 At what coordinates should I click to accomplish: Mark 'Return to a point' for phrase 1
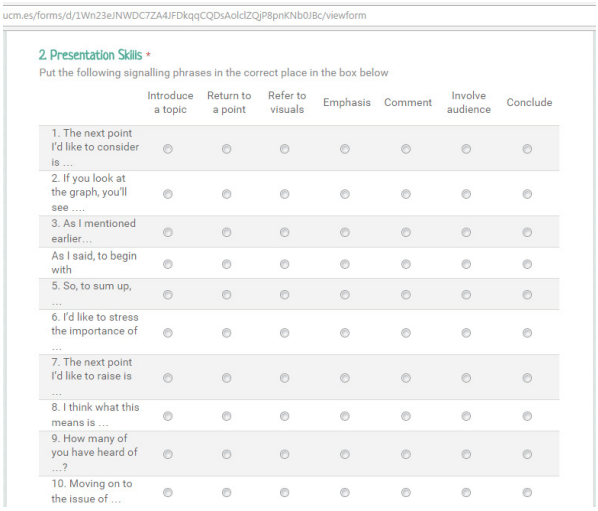[227, 149]
